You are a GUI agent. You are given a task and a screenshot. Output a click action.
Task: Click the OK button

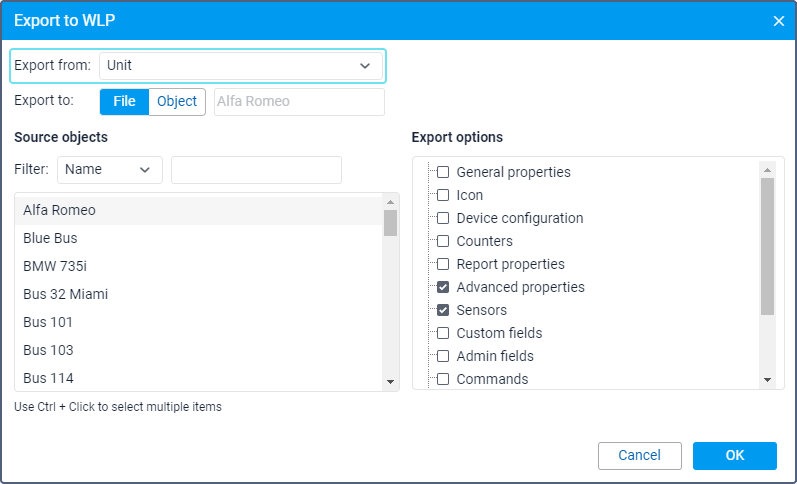734,456
